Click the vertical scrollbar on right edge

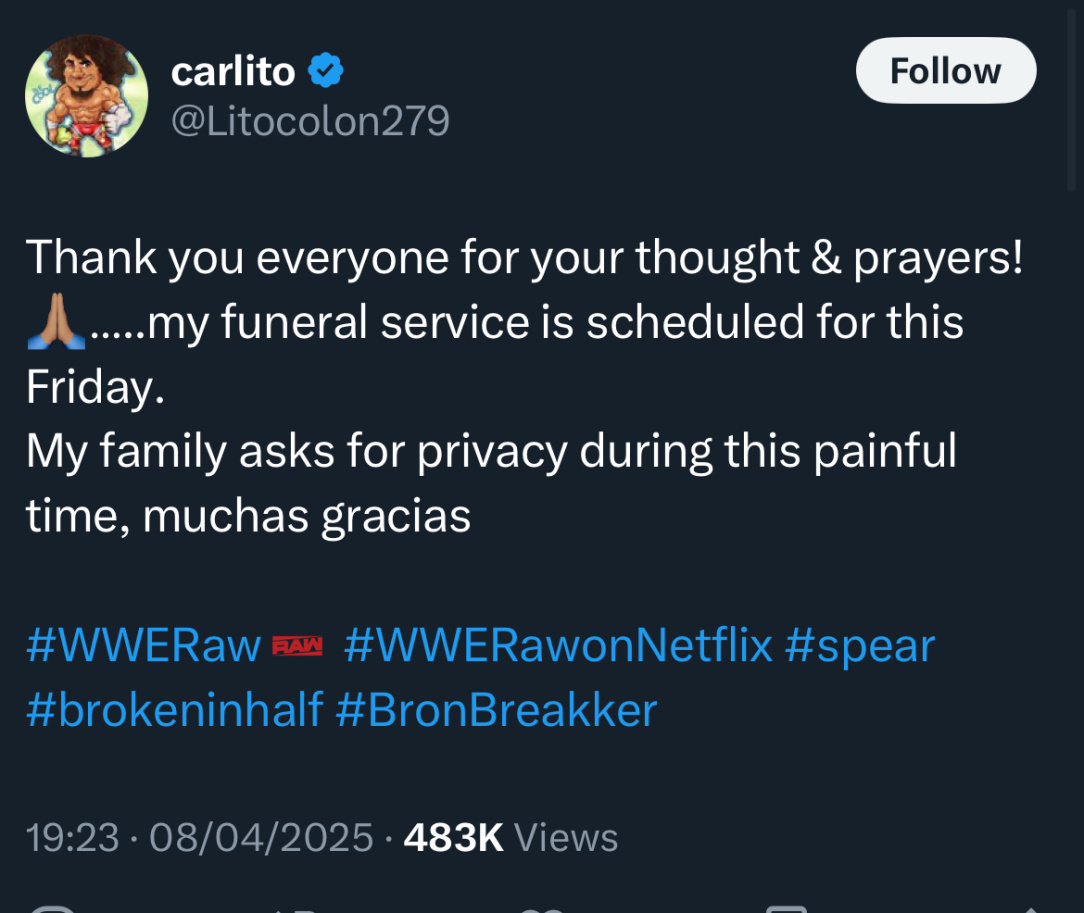(x=1072, y=100)
